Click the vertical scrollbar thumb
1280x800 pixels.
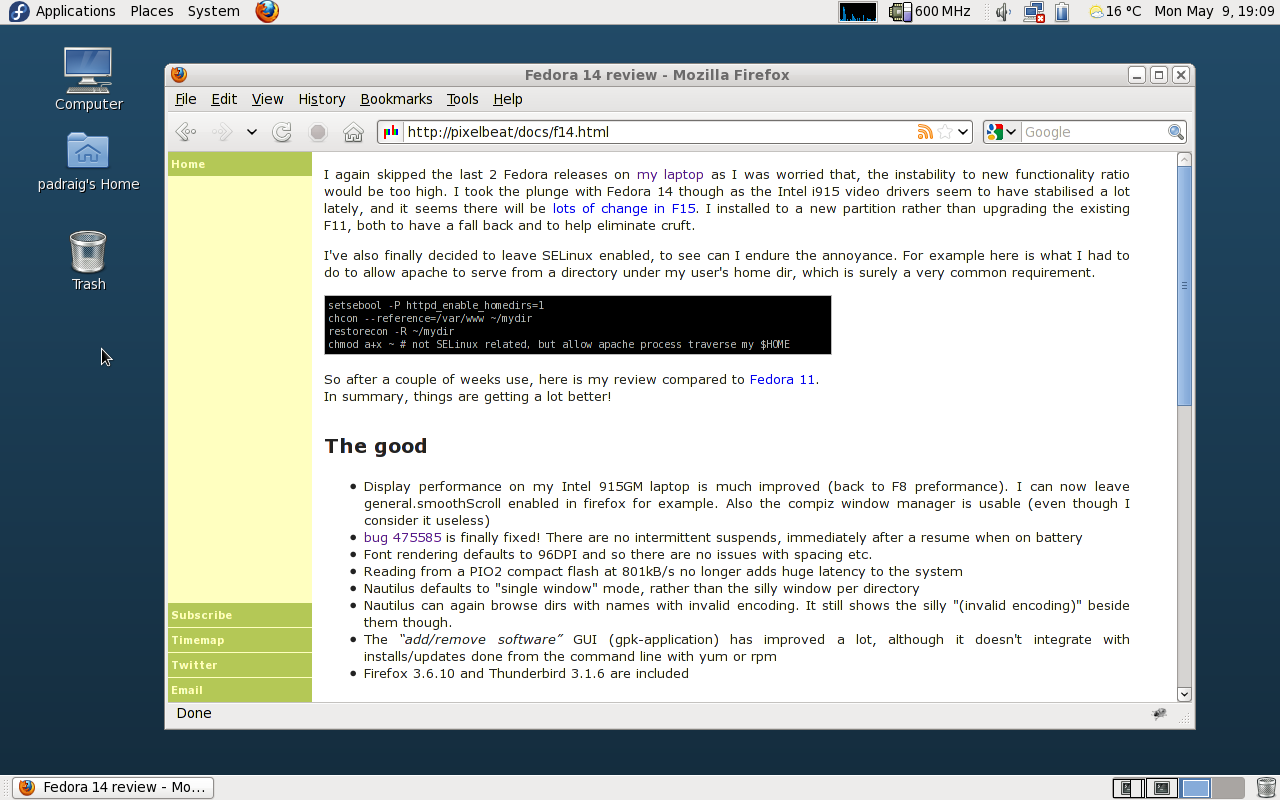1185,285
